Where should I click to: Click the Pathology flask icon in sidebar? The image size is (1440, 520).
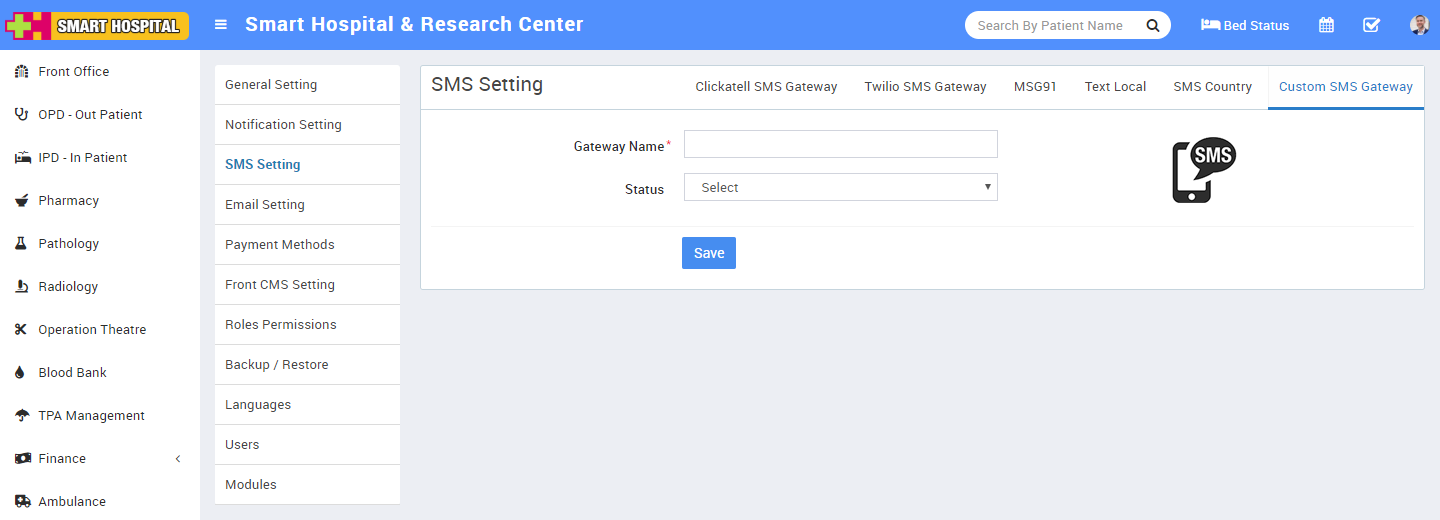[21, 244]
